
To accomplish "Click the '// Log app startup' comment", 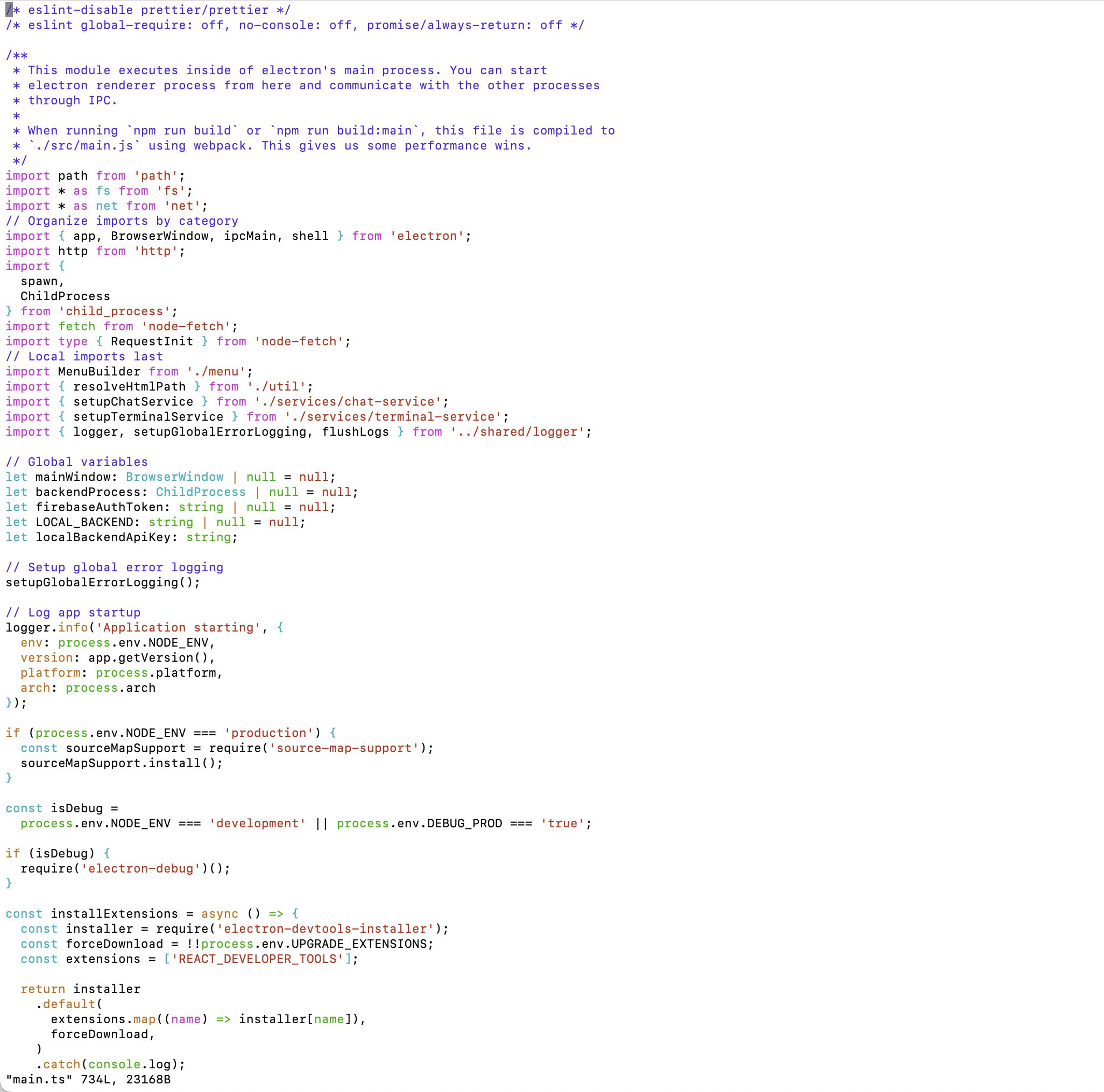I will pos(73,612).
